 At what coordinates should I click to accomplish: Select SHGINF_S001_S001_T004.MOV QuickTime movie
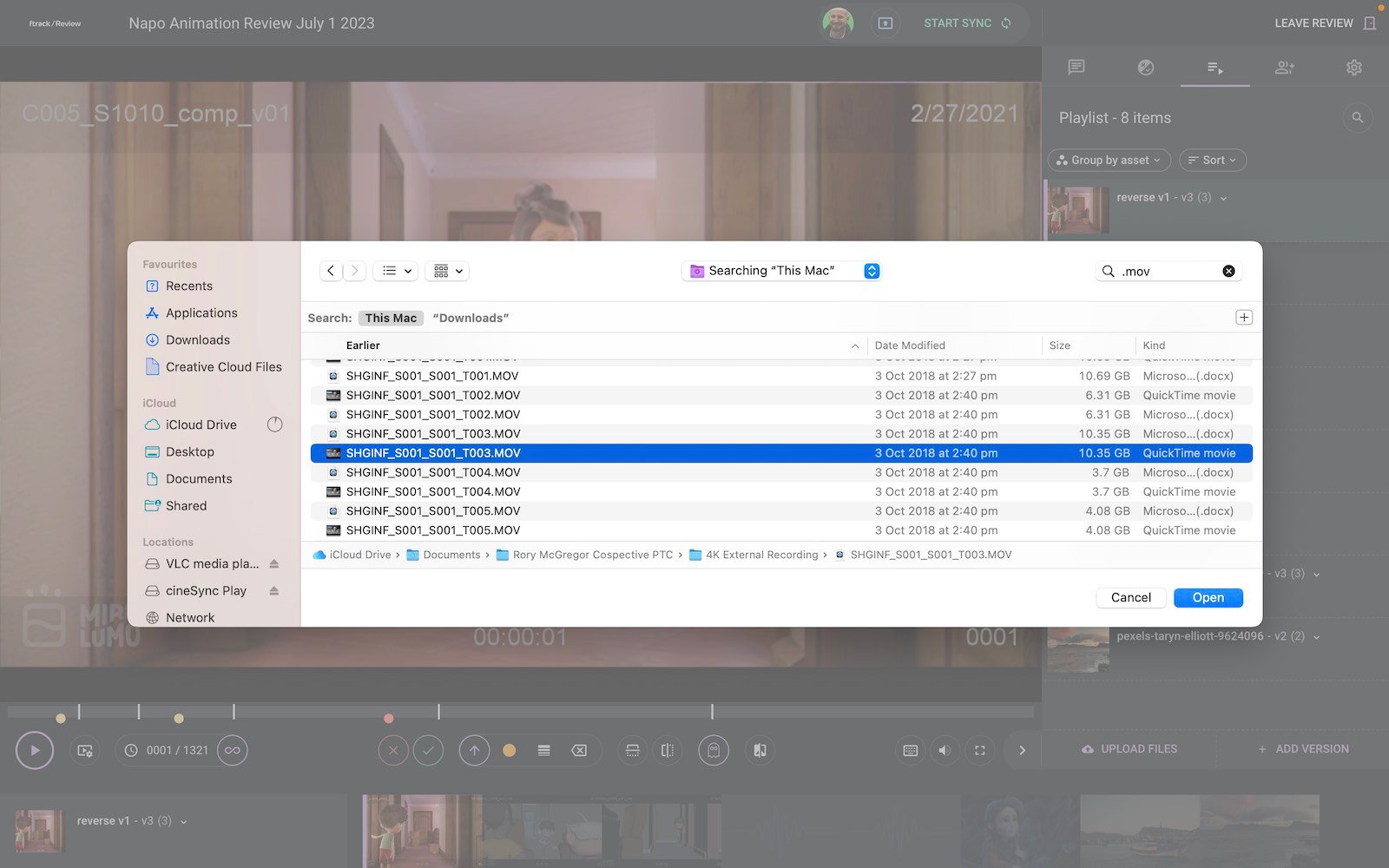433,491
